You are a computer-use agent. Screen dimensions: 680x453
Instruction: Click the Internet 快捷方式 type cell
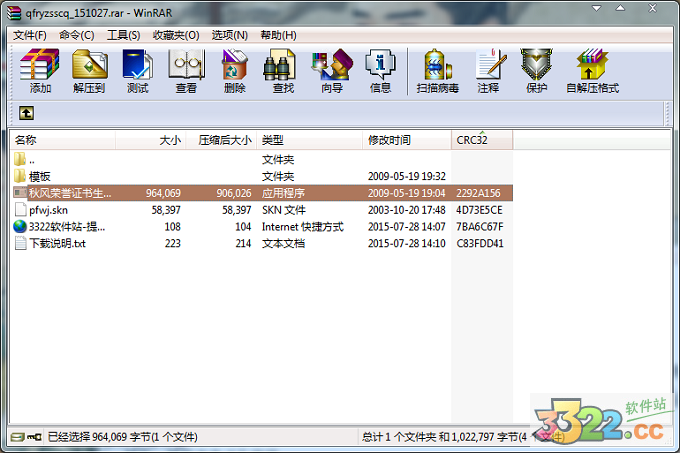point(303,227)
